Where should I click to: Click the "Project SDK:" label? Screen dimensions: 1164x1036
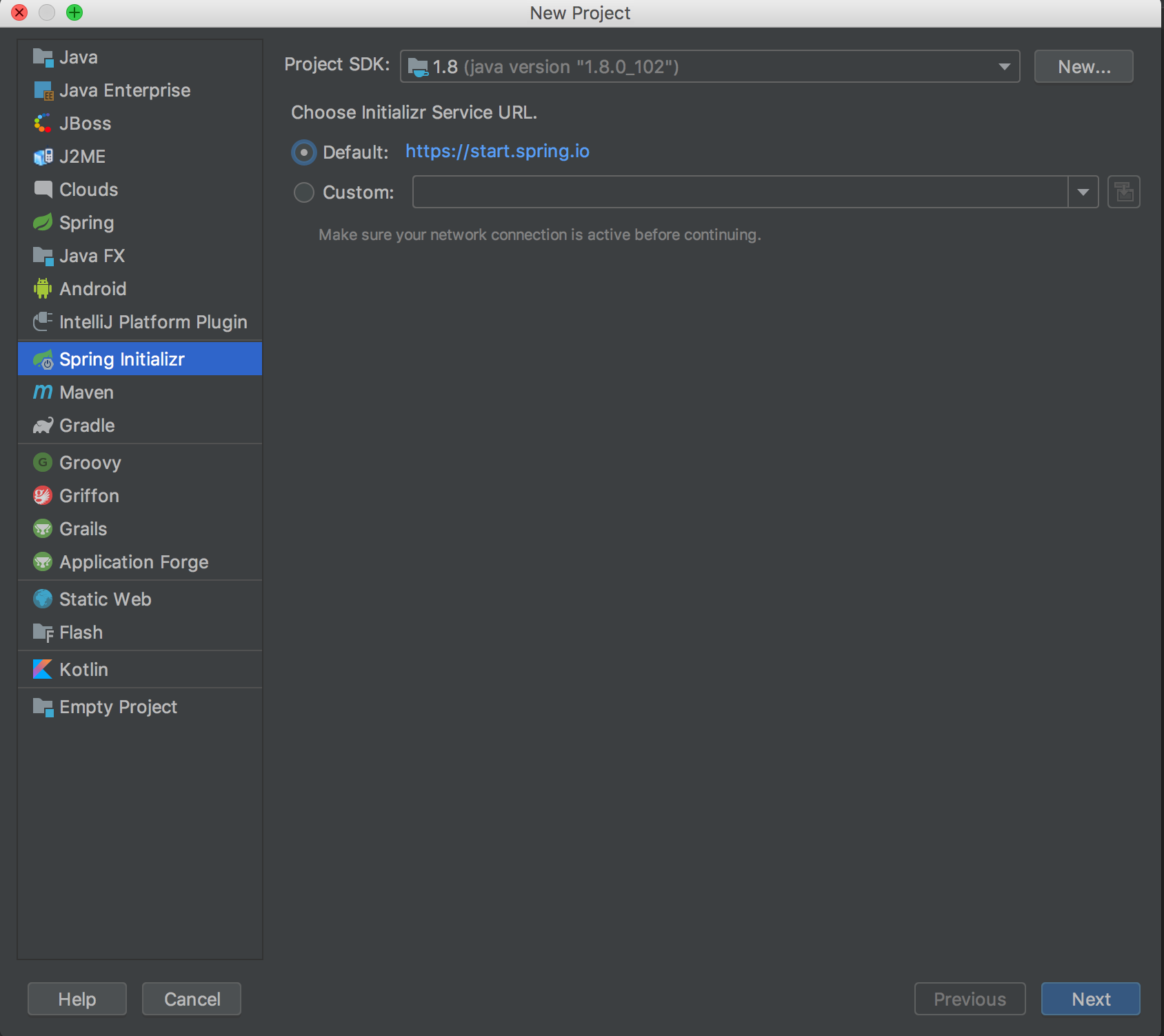point(337,64)
